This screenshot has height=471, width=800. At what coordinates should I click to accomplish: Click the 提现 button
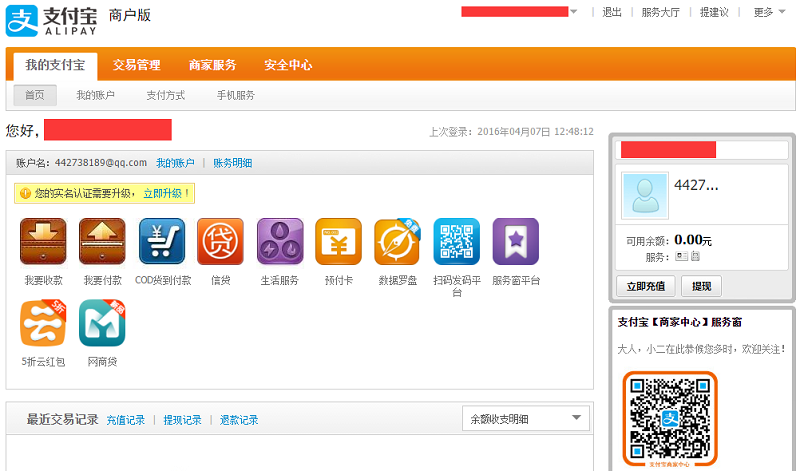(x=702, y=286)
